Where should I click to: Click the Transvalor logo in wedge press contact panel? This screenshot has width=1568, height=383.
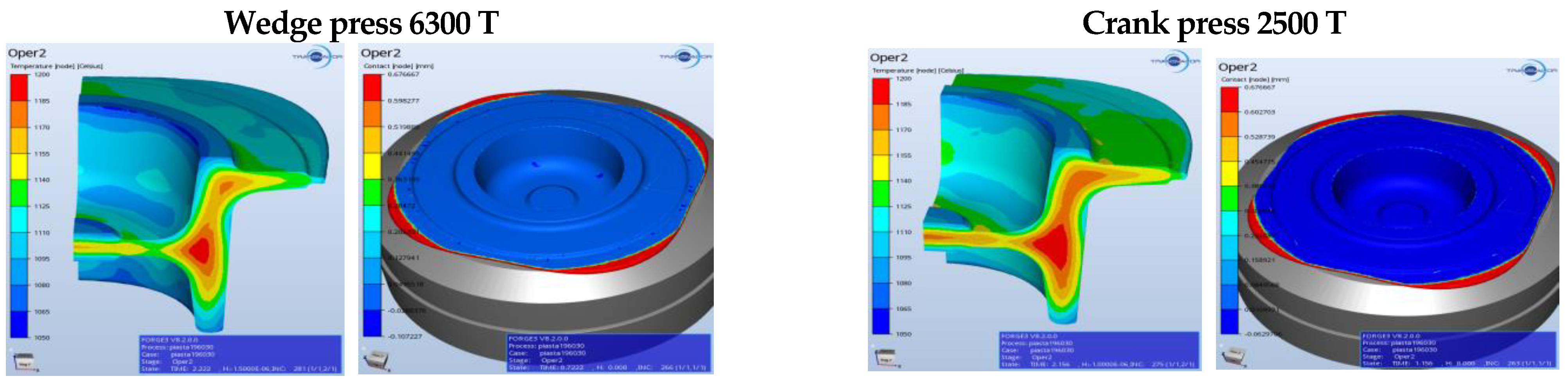pos(686,56)
